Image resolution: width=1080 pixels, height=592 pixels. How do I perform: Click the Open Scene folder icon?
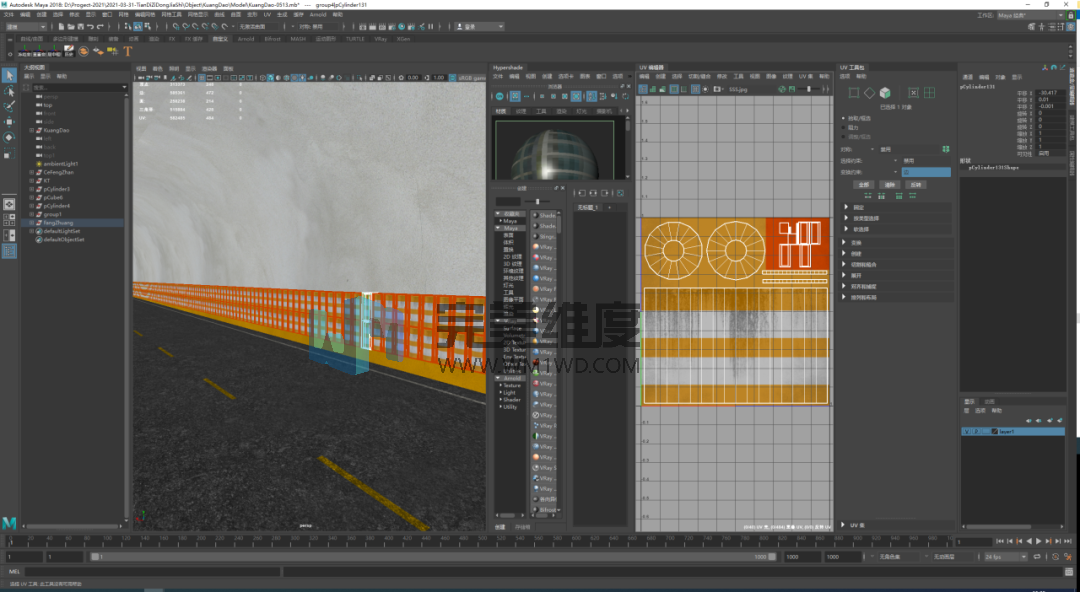tap(71, 27)
